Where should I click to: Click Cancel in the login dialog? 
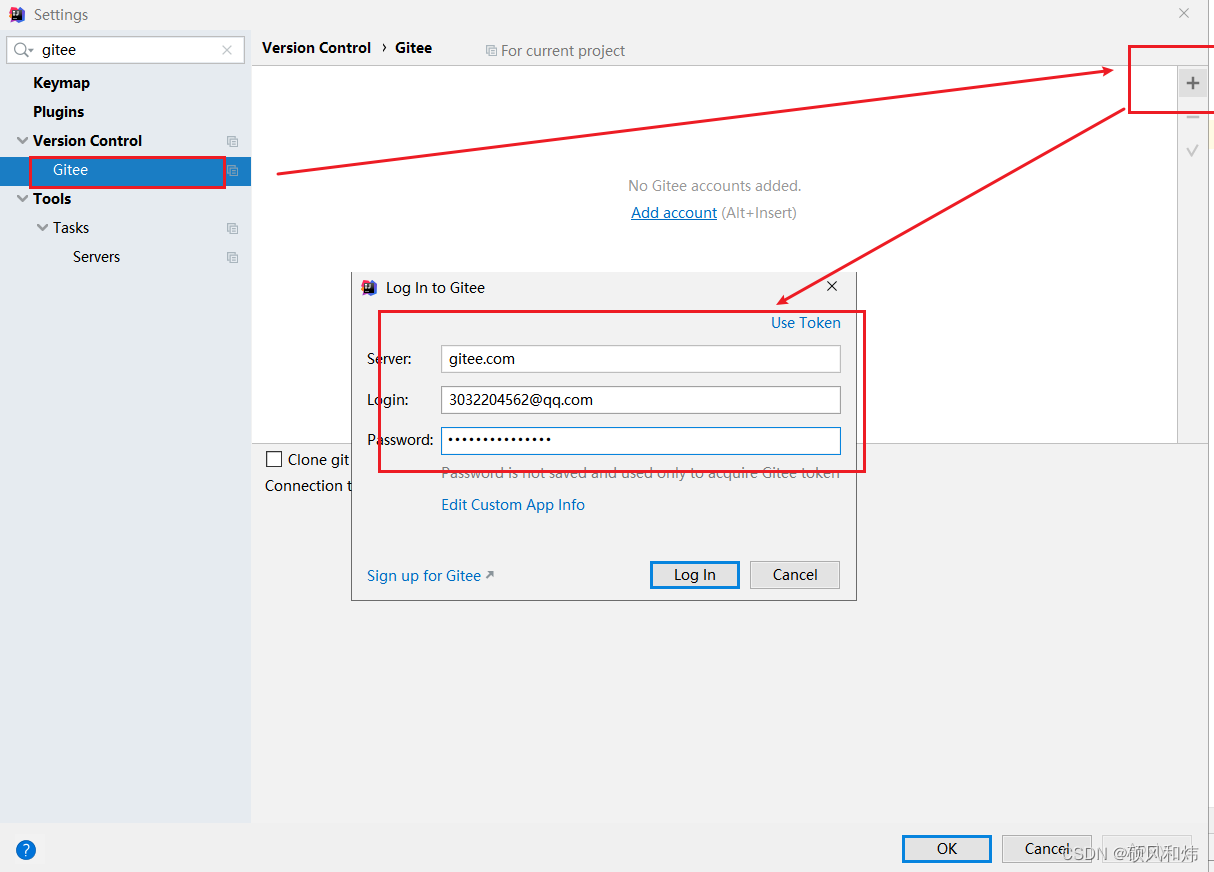795,575
